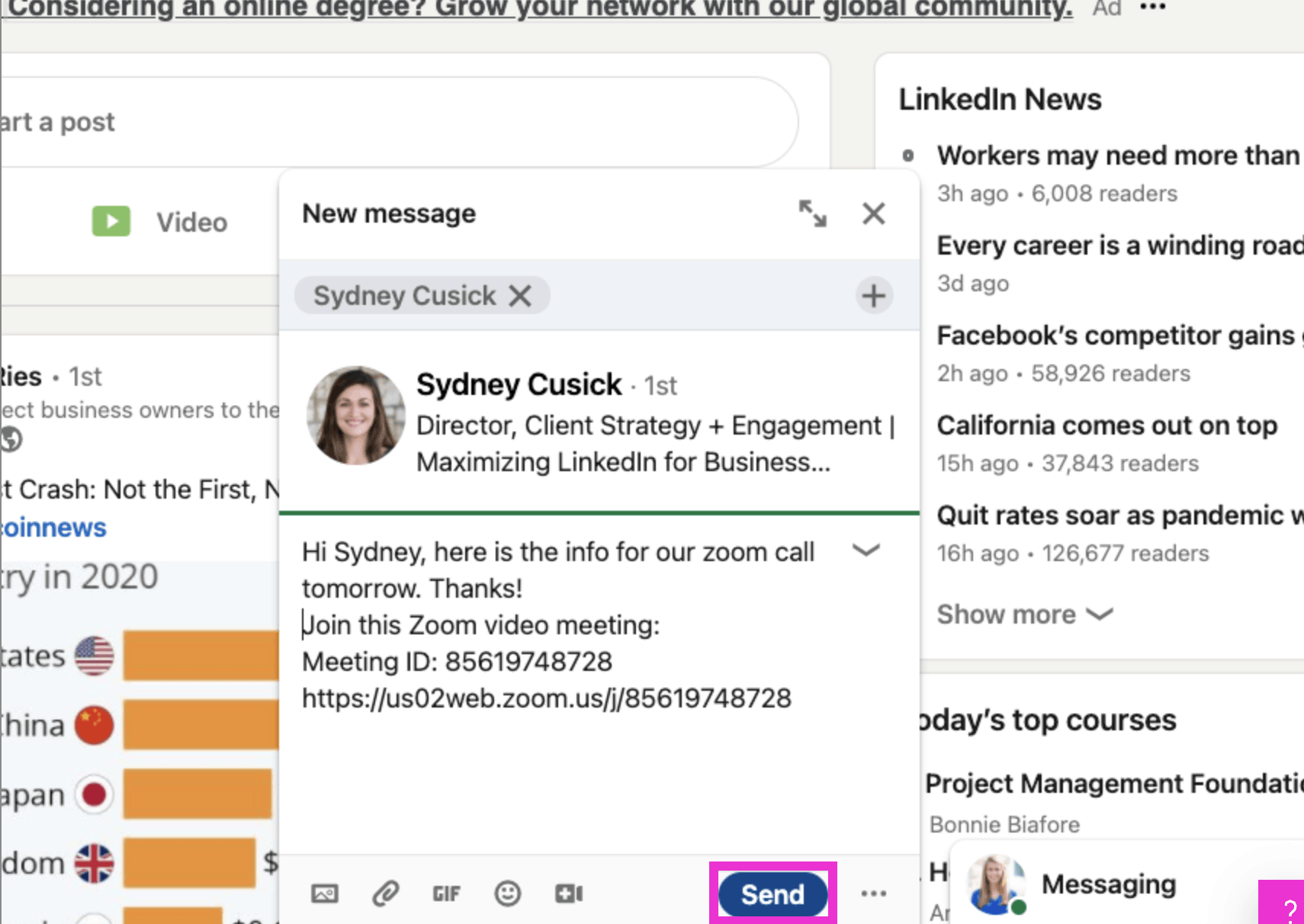The image size is (1304, 924).
Task: Click the Zoom meeting URL text
Action: pos(547,698)
